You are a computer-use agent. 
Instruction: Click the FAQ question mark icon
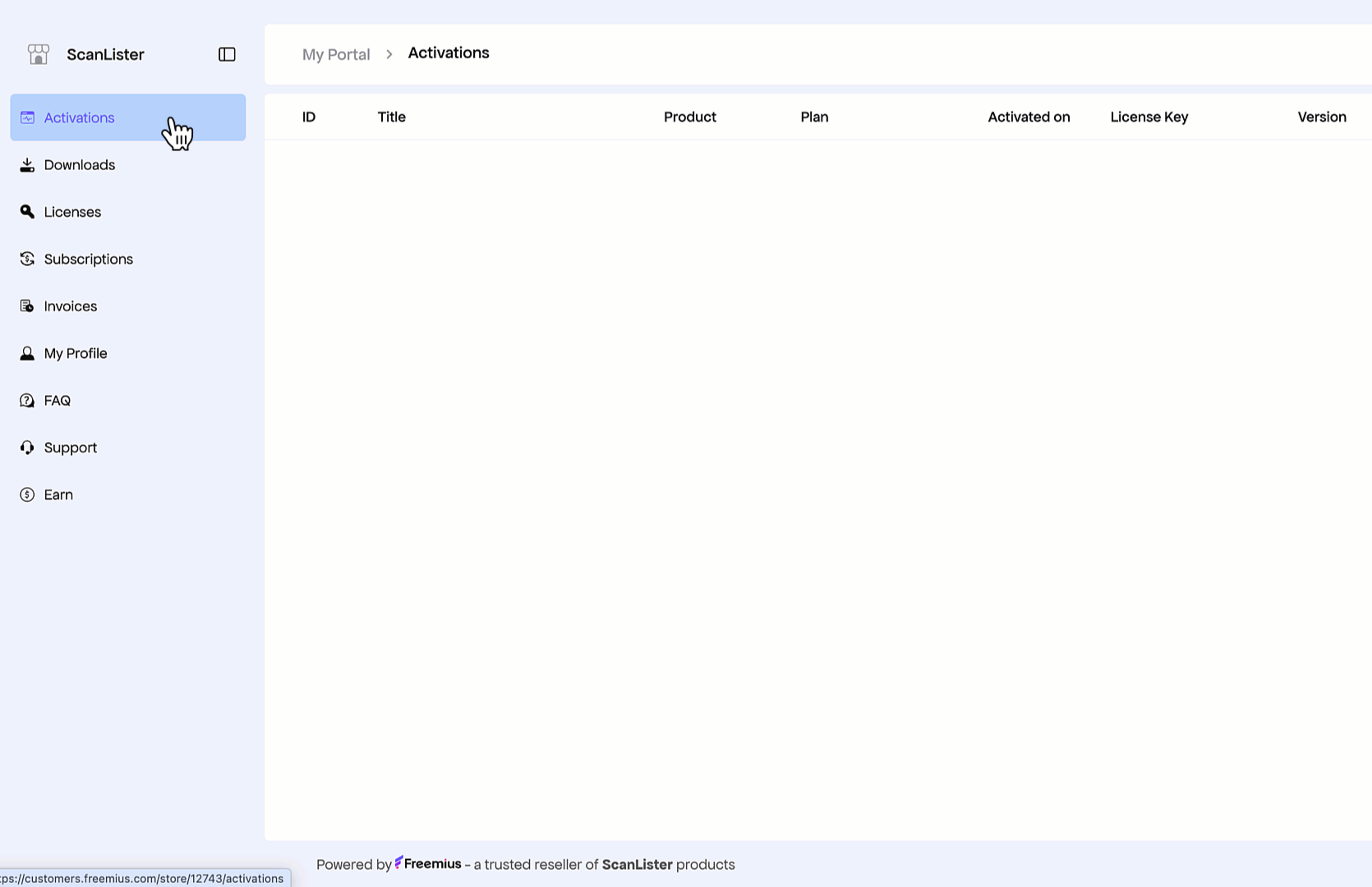tap(27, 401)
